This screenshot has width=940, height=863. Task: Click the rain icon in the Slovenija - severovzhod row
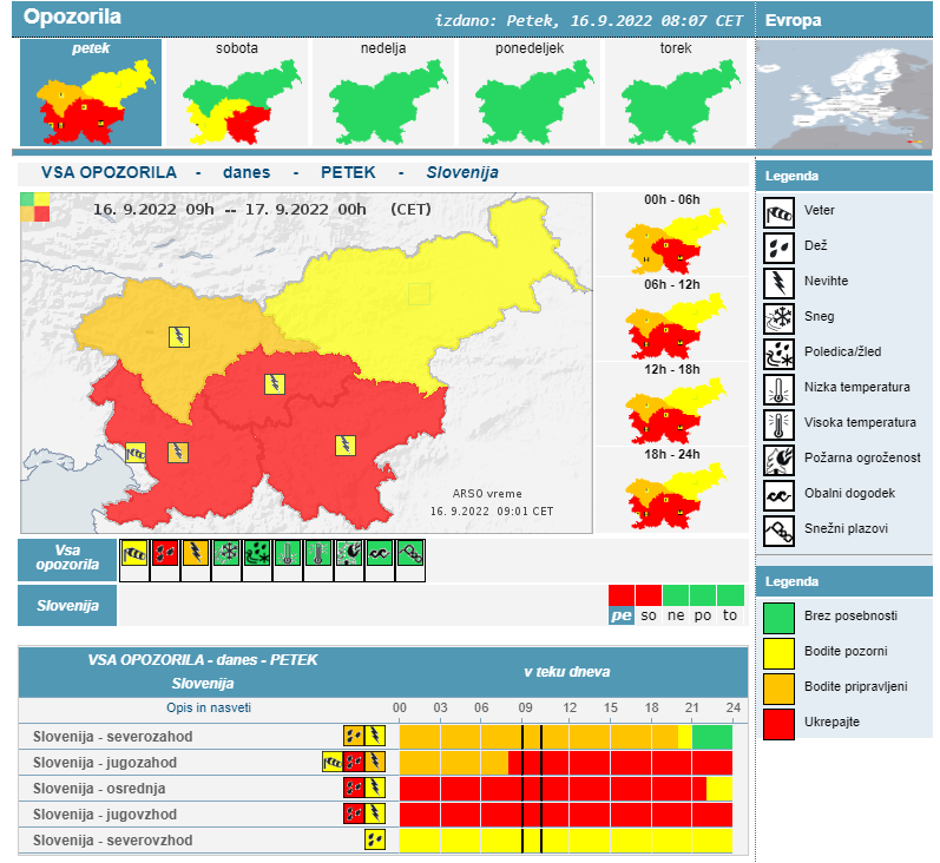coord(375,840)
